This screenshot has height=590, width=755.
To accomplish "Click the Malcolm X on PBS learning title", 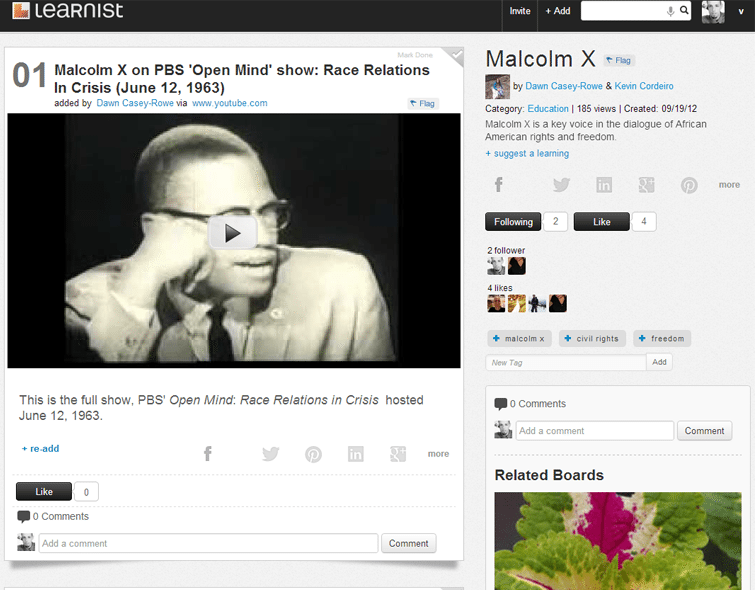I will pyautogui.click(x=242, y=79).
